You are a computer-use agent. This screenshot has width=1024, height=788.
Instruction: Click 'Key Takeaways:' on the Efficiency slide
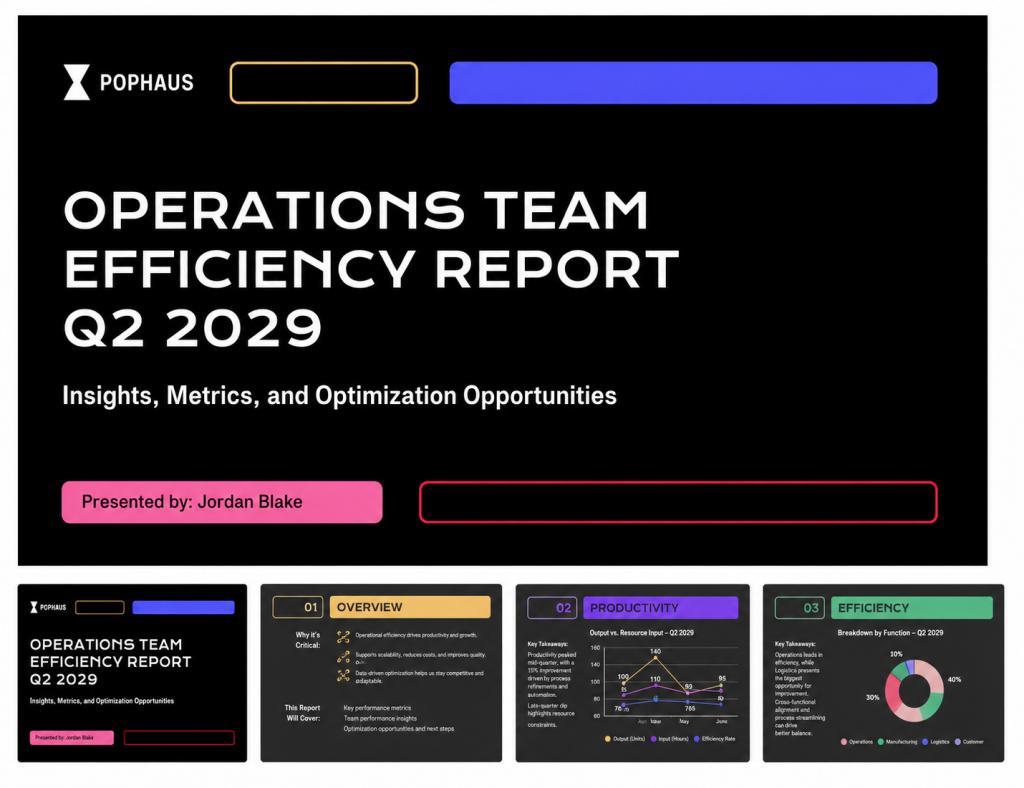click(x=795, y=644)
